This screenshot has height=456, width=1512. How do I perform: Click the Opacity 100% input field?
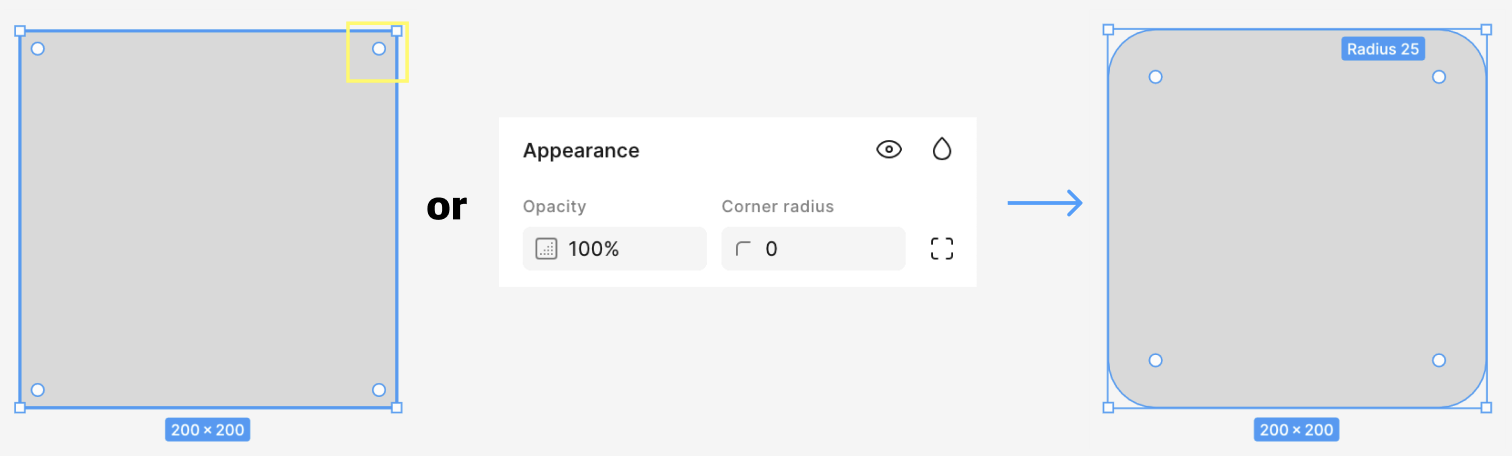pos(614,249)
